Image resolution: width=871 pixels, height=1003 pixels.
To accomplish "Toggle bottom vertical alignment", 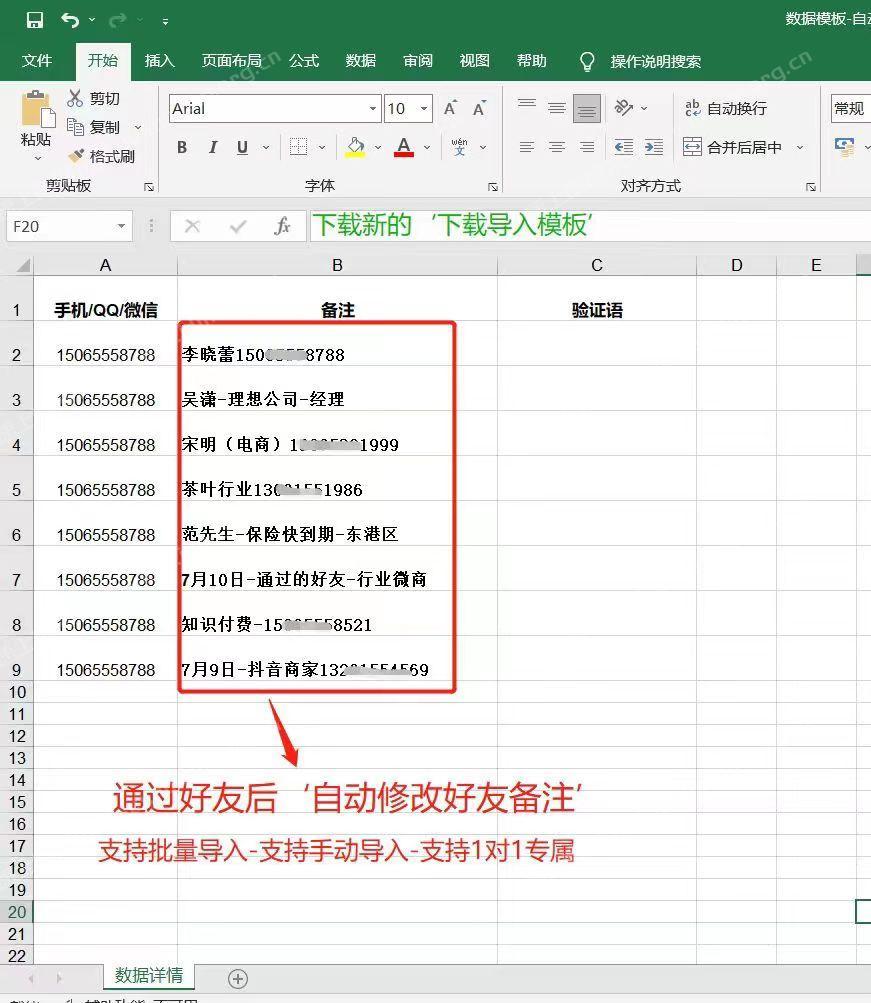I will [x=586, y=108].
